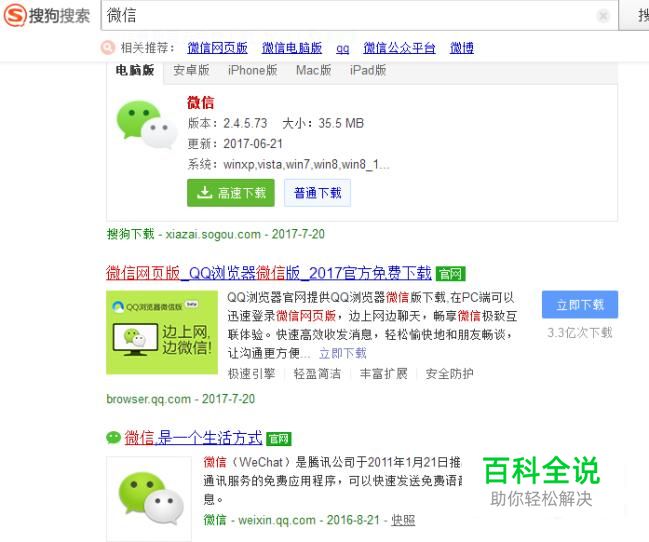649x542 pixels.
Task: Click the update date 2017-06-21
Action: [x=253, y=144]
